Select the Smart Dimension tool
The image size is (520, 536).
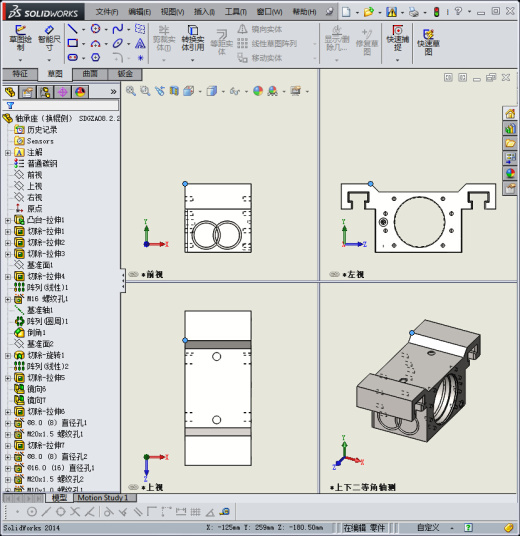49,38
